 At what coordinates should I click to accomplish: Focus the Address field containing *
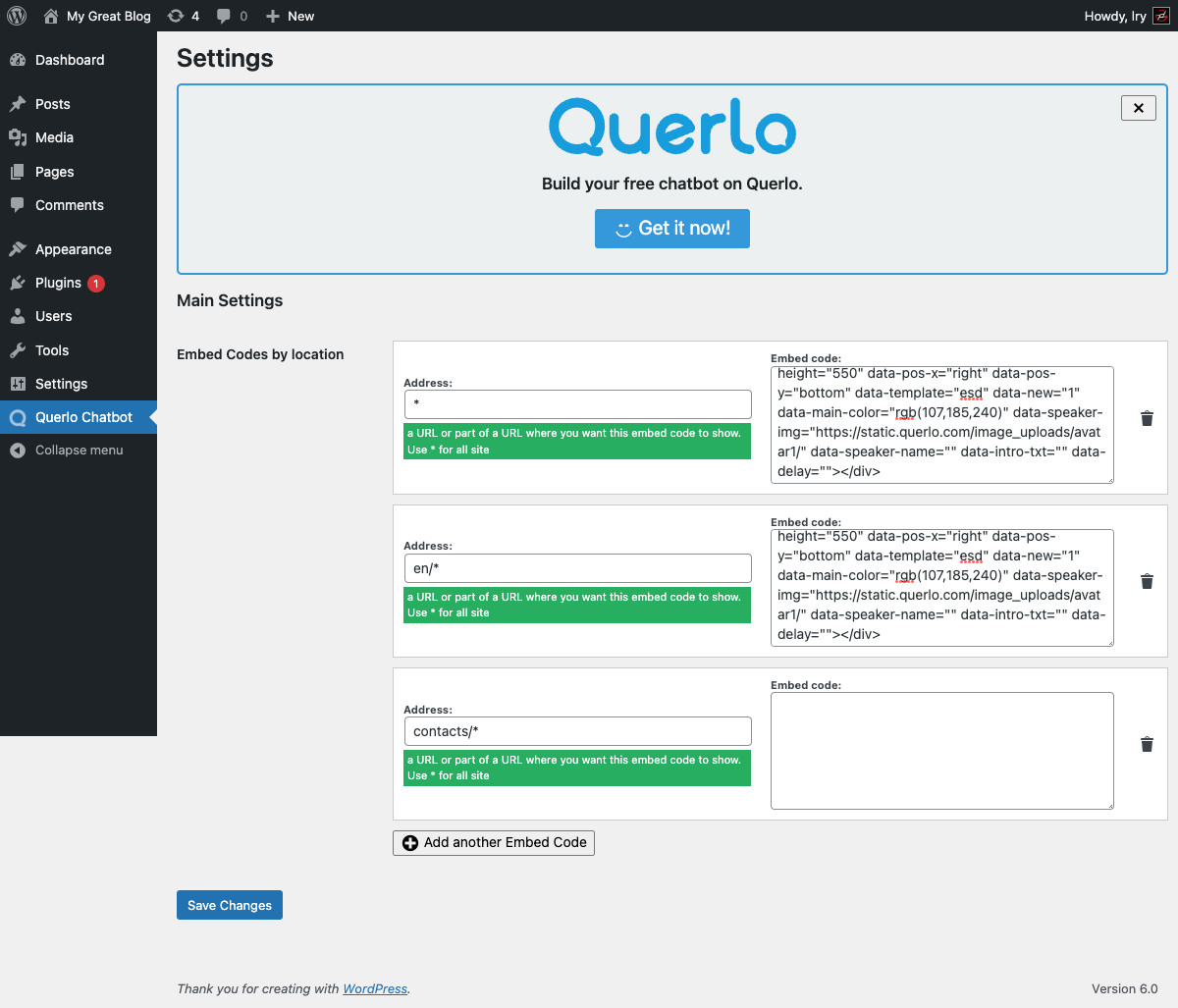[x=578, y=404]
